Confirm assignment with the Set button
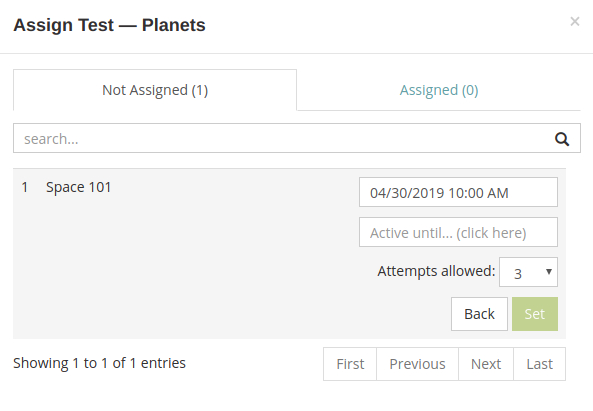The width and height of the screenshot is (593, 411). pyautogui.click(x=535, y=314)
